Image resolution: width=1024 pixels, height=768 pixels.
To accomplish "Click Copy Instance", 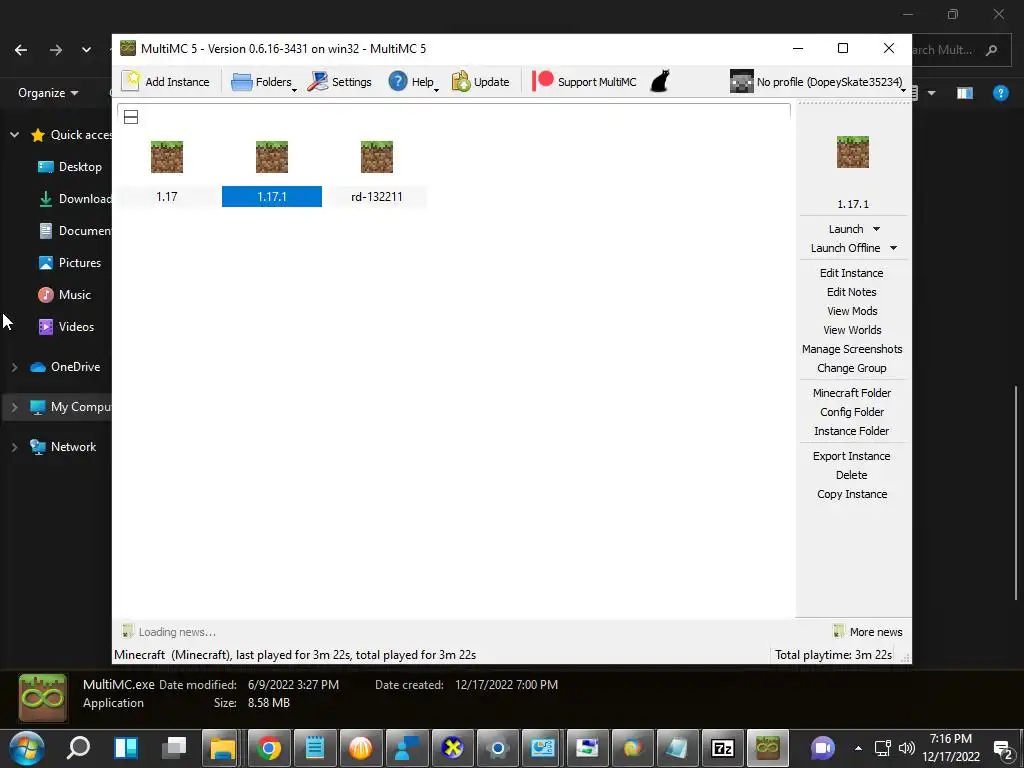I will [x=852, y=494].
